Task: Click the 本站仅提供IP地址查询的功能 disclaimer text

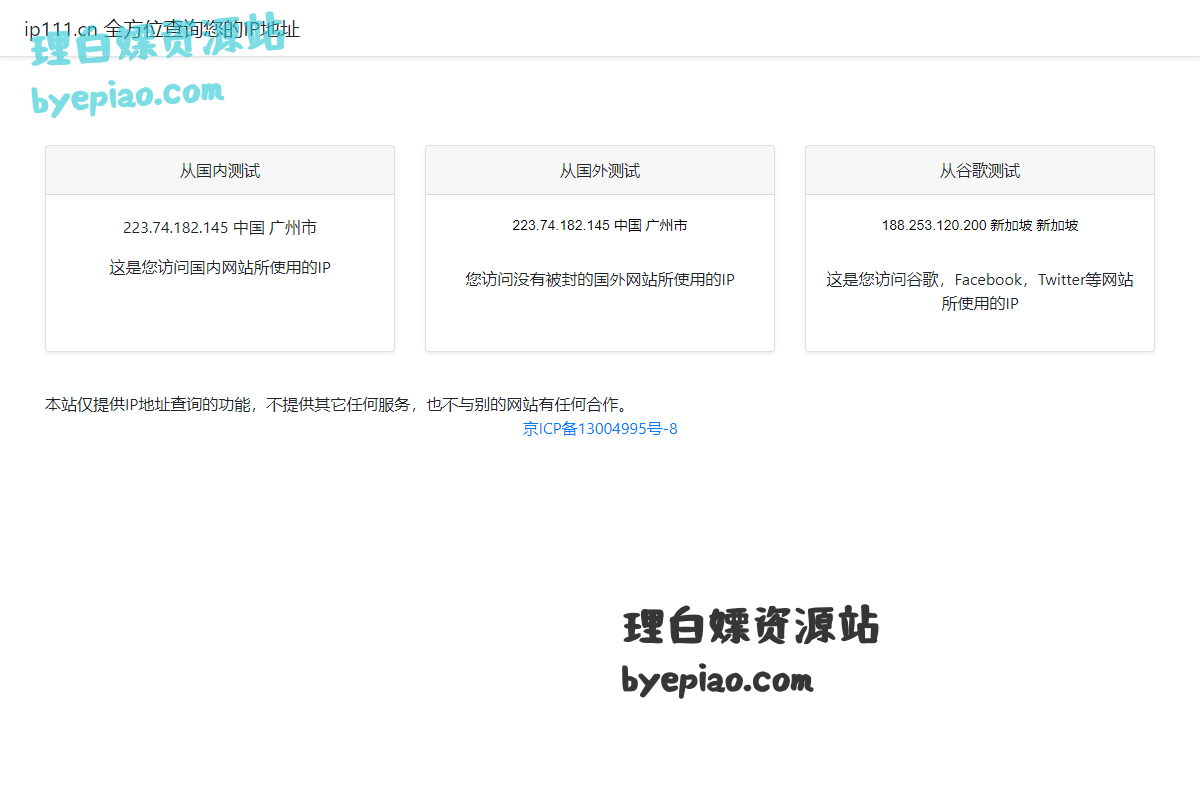Action: point(338,405)
